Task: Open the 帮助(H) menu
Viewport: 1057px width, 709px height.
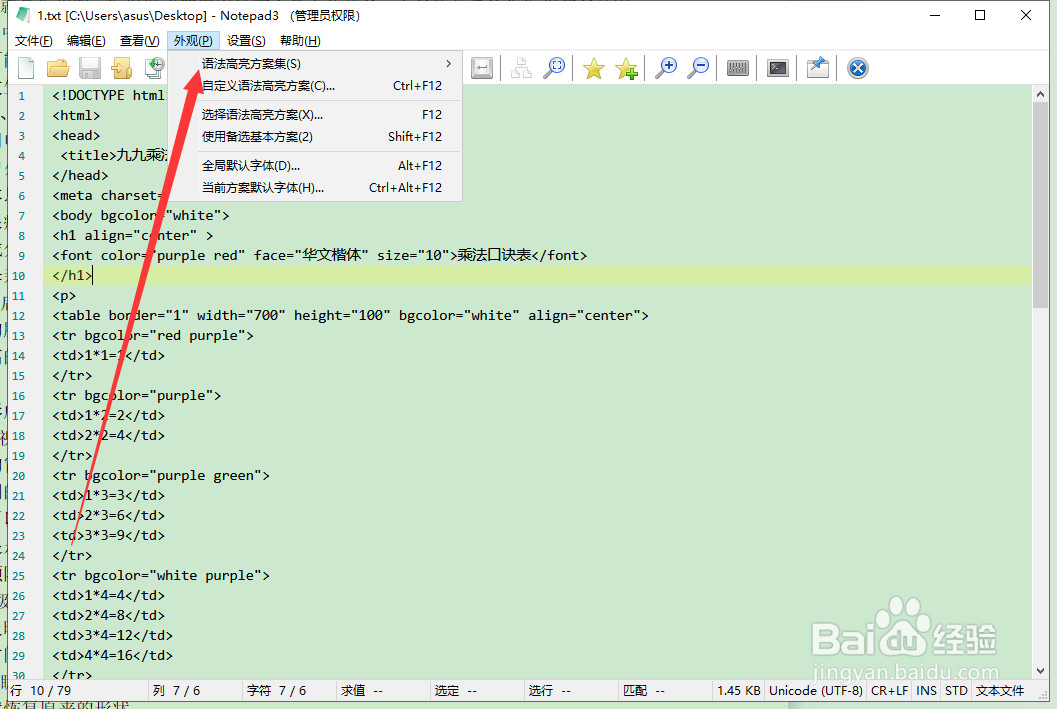Action: (300, 40)
